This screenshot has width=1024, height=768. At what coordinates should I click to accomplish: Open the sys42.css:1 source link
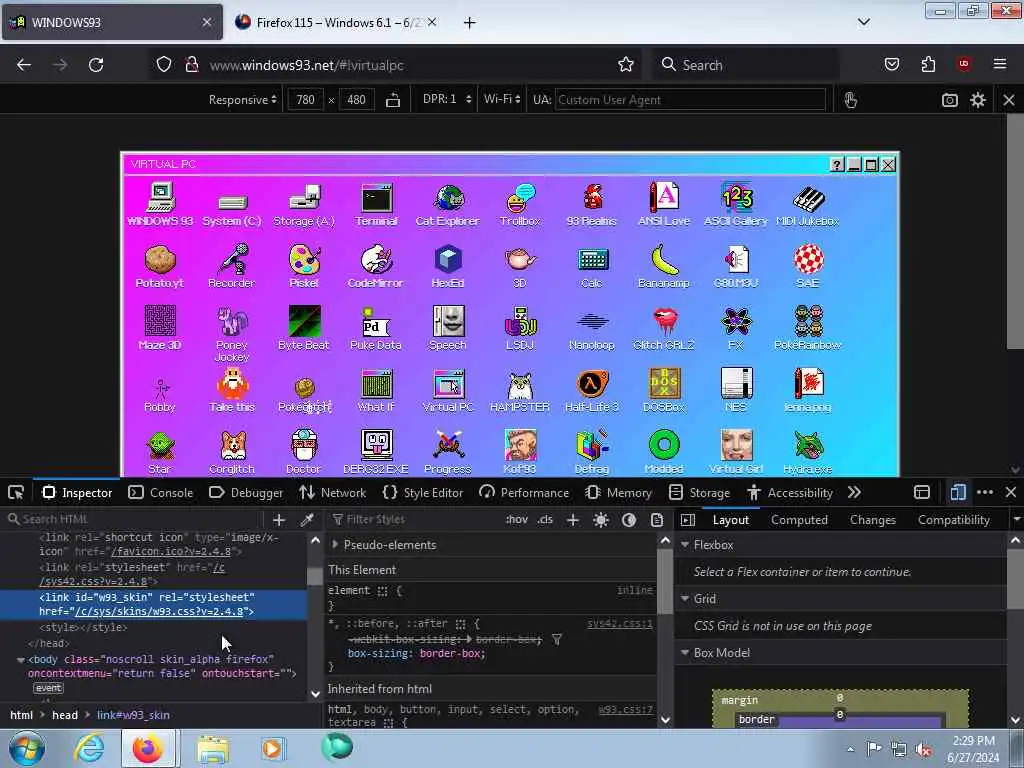(620, 624)
